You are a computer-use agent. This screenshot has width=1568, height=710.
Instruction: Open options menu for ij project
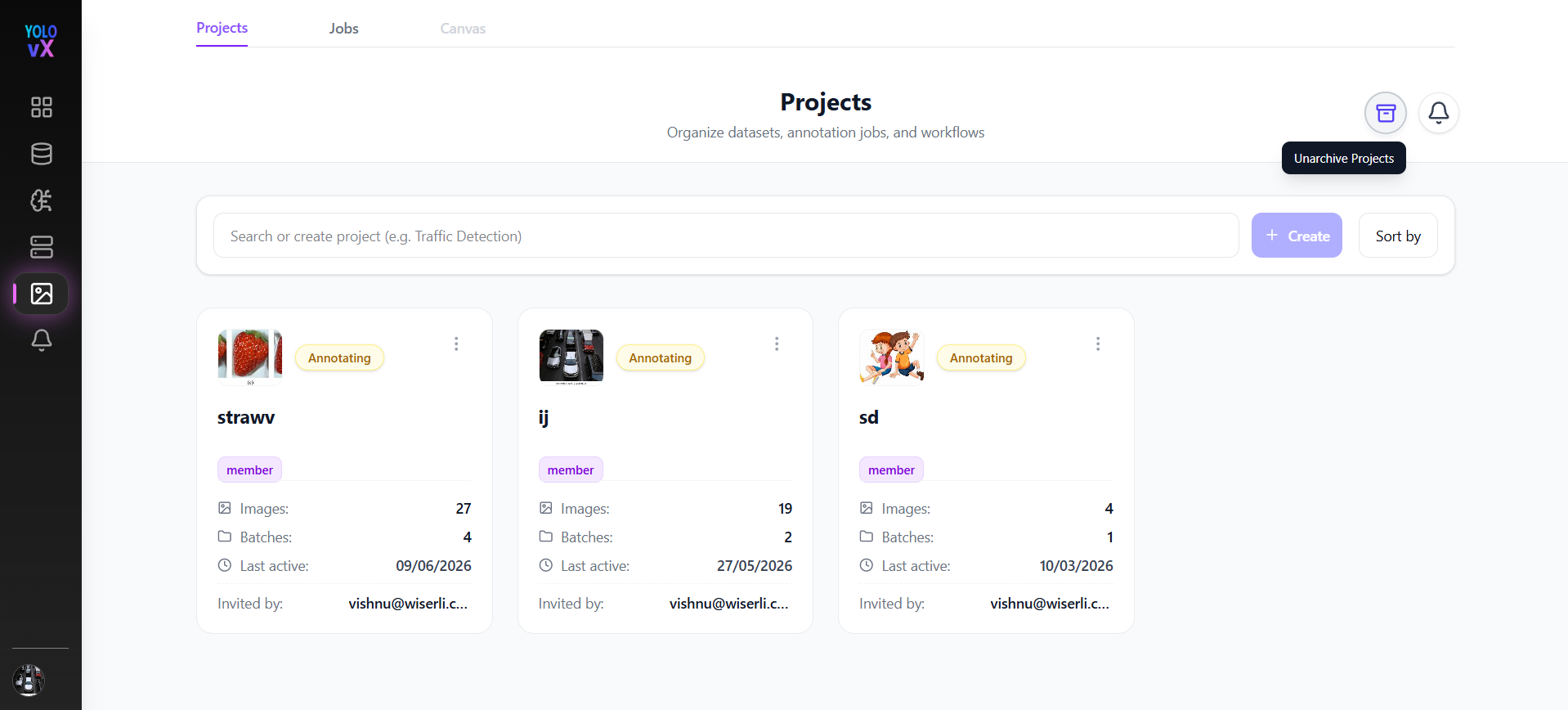click(x=777, y=344)
